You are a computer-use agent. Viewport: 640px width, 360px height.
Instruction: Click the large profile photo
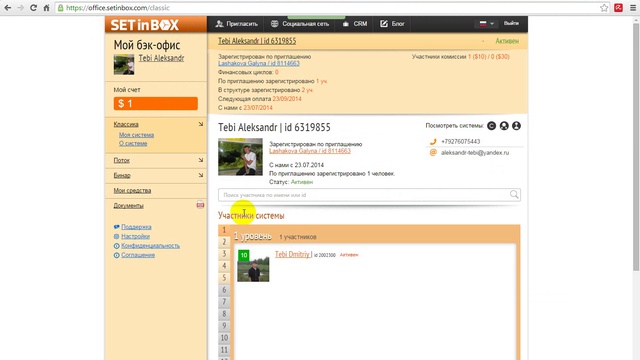[240, 157]
